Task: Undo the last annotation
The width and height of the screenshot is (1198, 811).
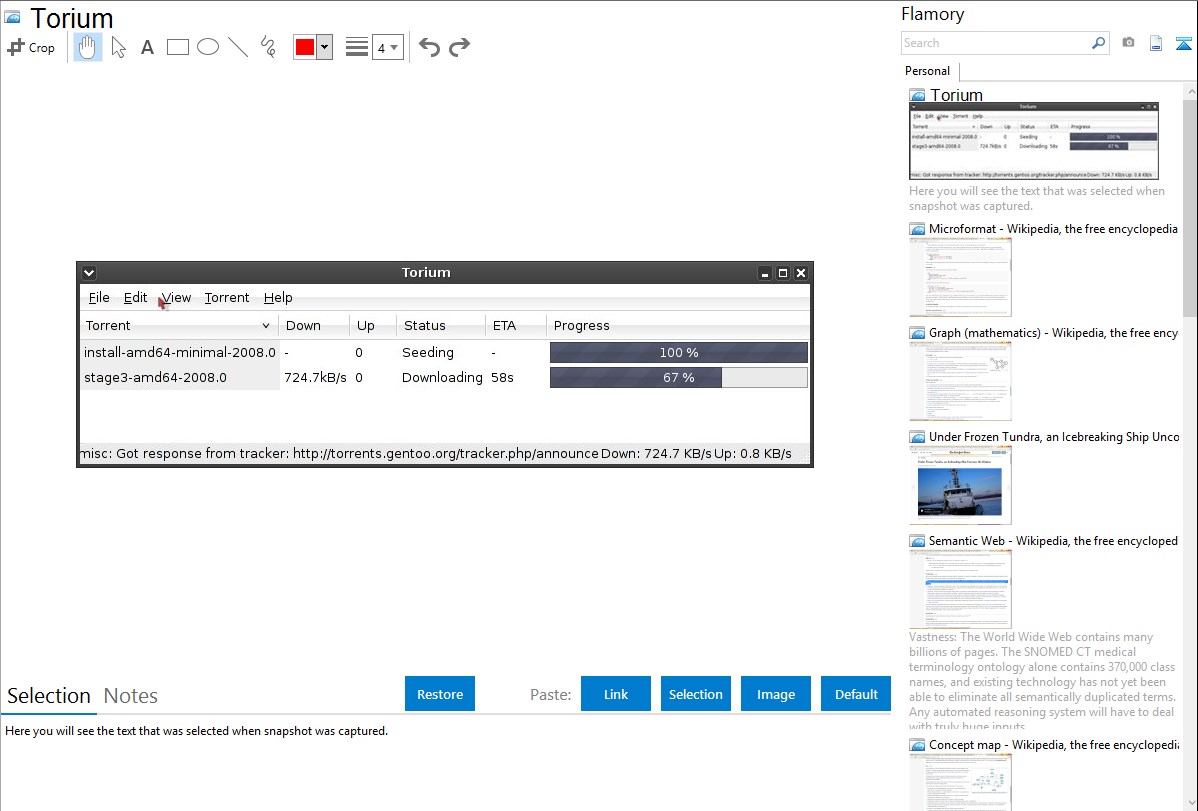Action: point(429,47)
